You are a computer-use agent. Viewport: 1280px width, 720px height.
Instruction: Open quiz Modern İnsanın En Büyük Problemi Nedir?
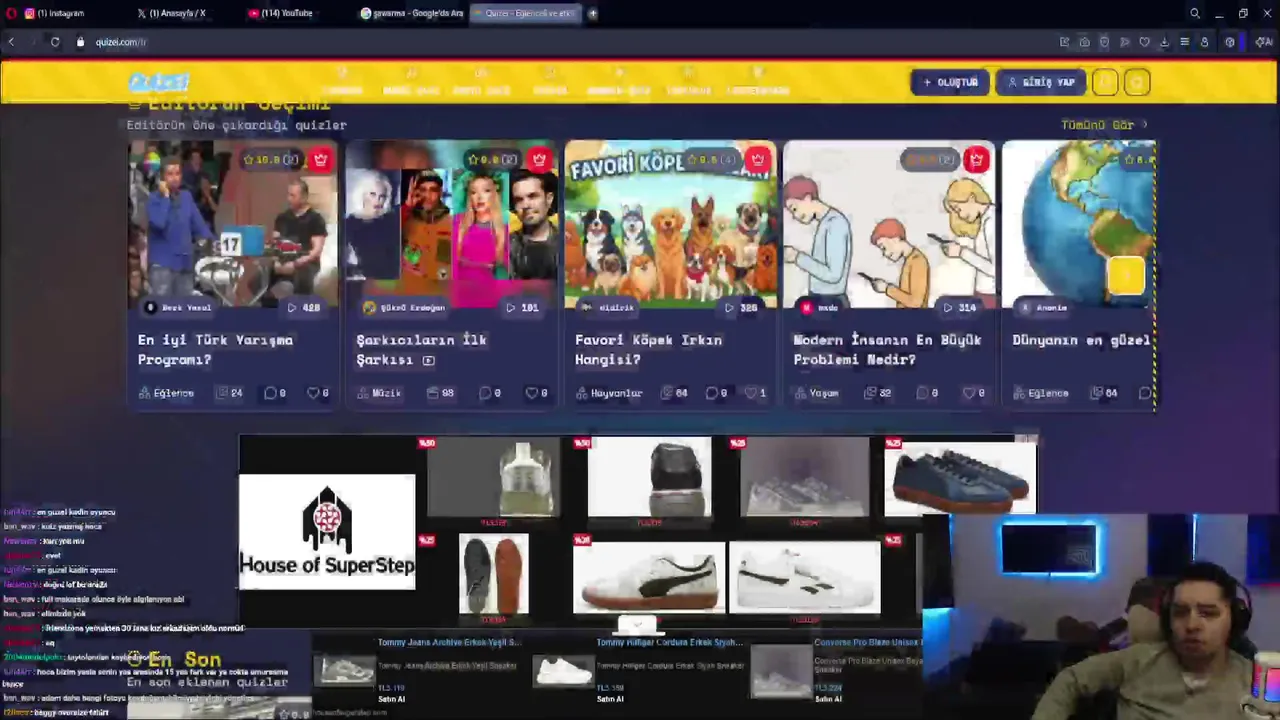(x=887, y=349)
